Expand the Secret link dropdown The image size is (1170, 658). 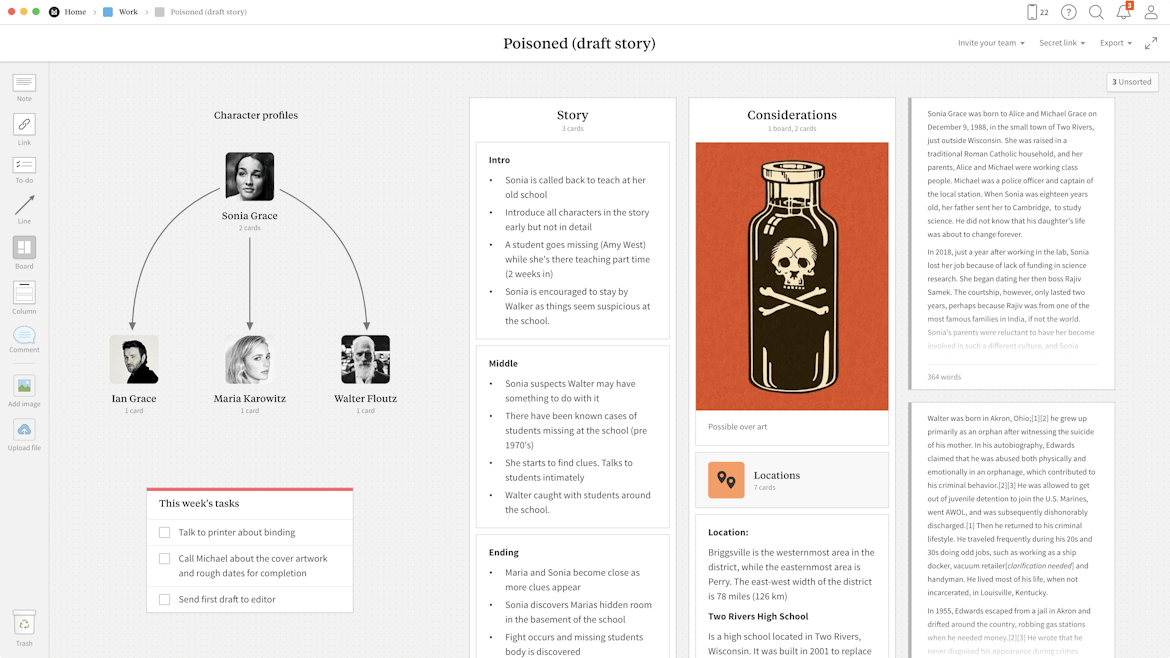pos(1061,43)
